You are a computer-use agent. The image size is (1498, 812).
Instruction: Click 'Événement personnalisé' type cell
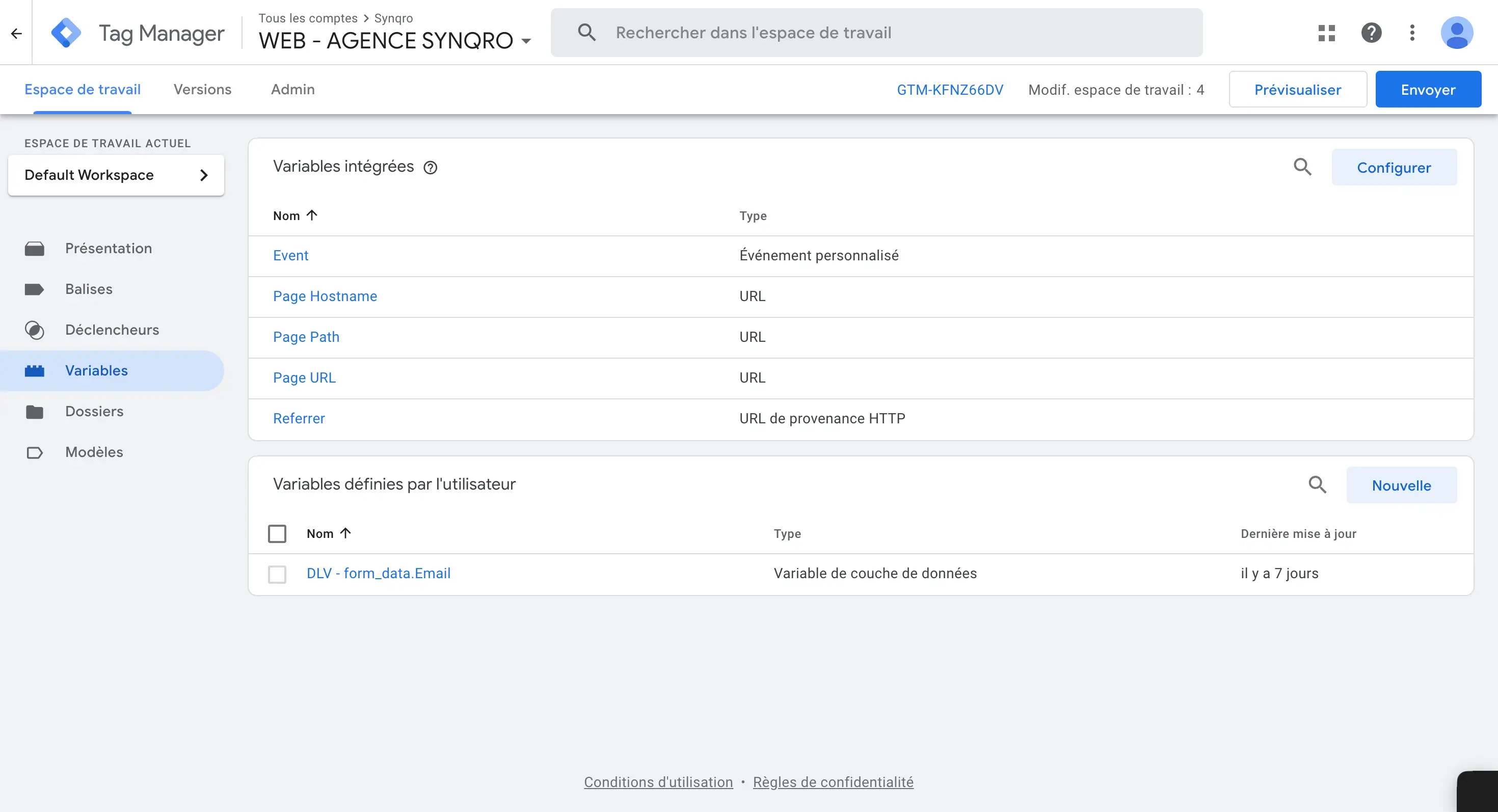pyautogui.click(x=819, y=255)
